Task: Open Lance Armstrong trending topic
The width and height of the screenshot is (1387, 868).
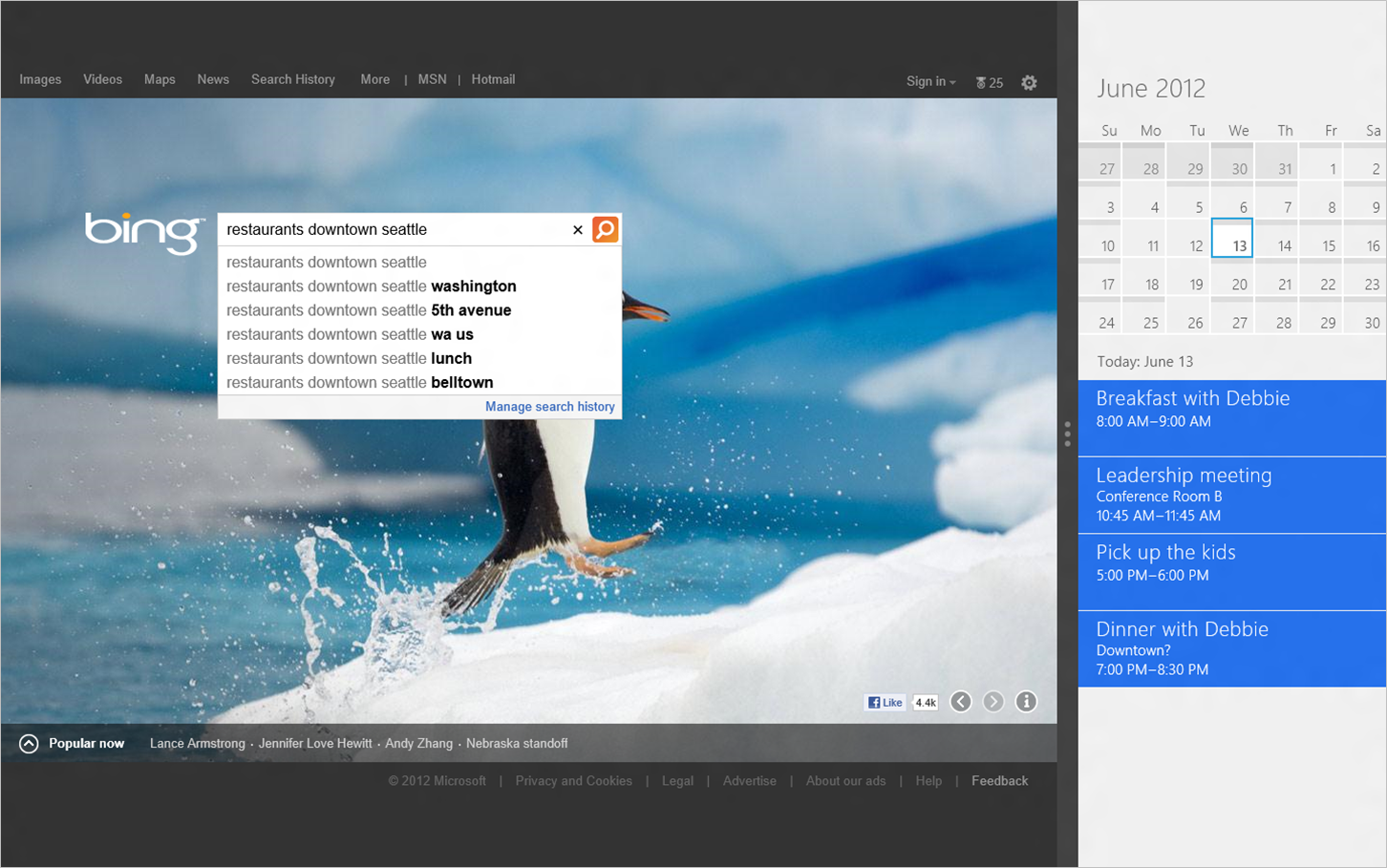Action: coord(197,744)
